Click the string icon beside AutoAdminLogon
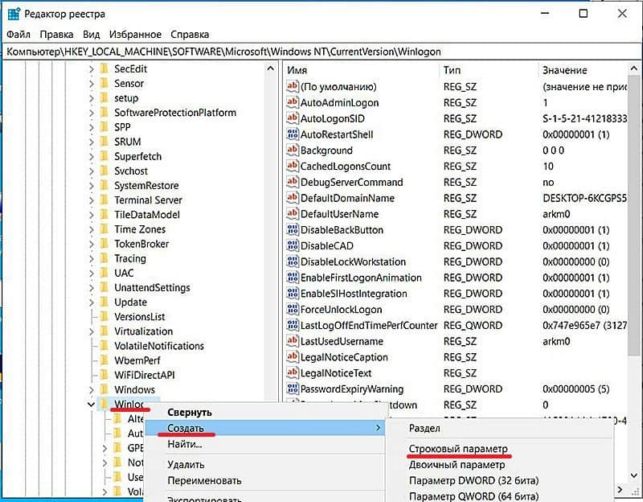The height and width of the screenshot is (502, 643). (292, 102)
